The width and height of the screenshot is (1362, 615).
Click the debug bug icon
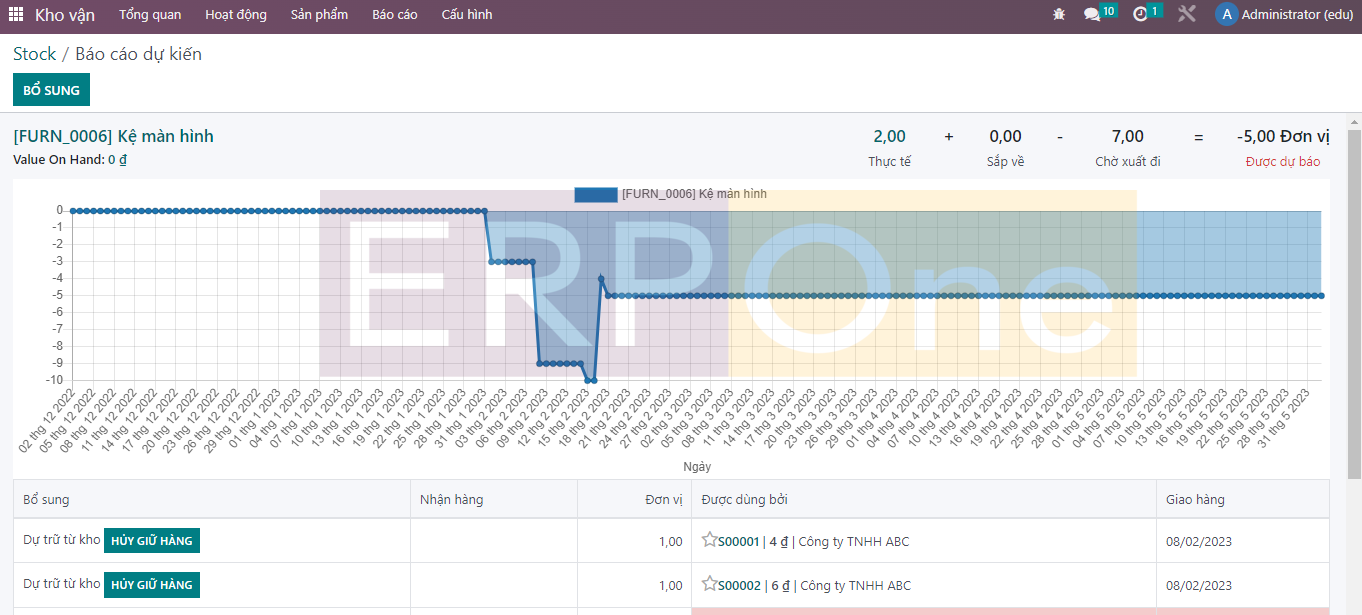tap(1059, 15)
